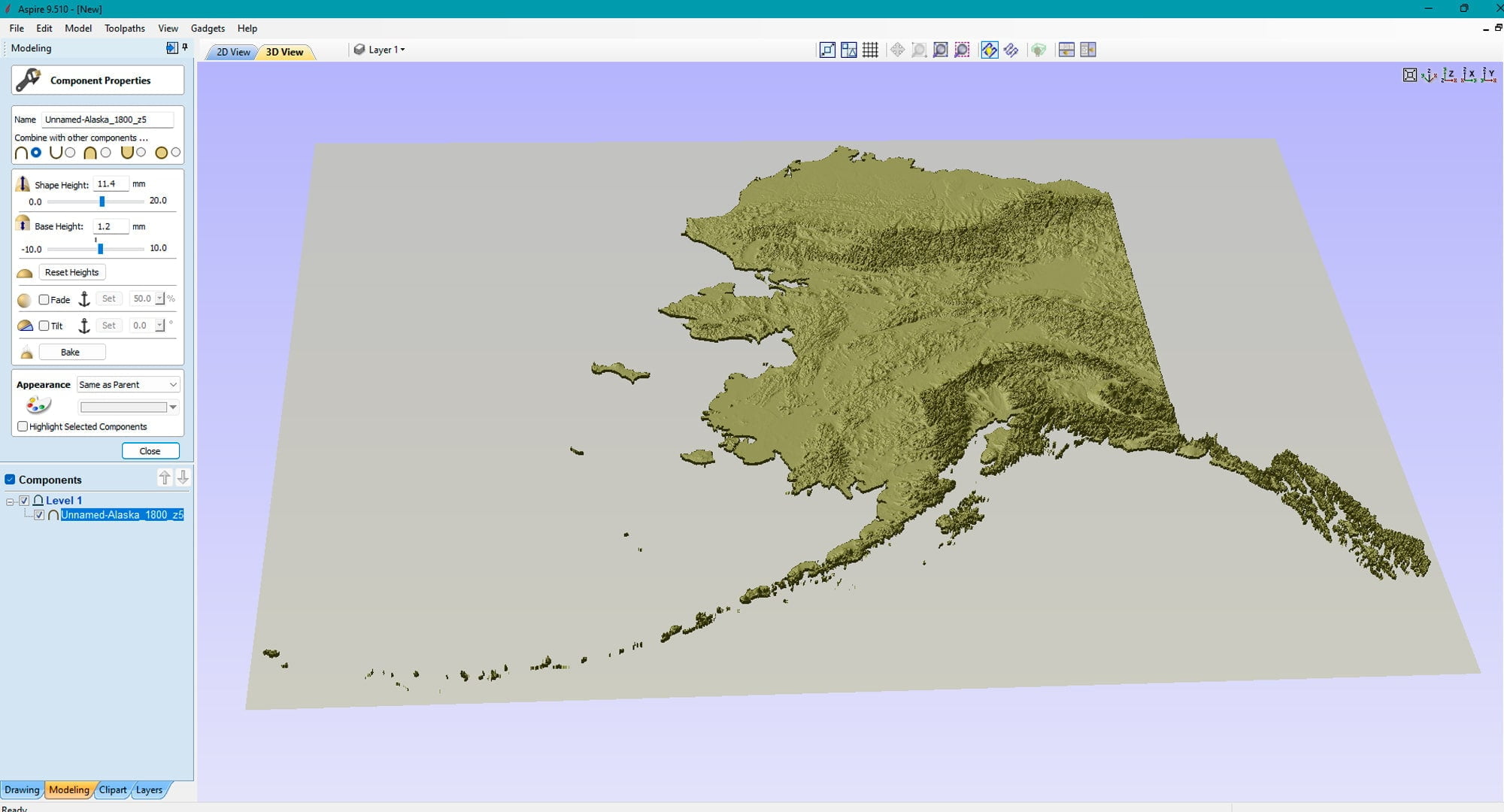This screenshot has height=812, width=1504.
Task: Click the Bake button
Action: click(x=71, y=352)
